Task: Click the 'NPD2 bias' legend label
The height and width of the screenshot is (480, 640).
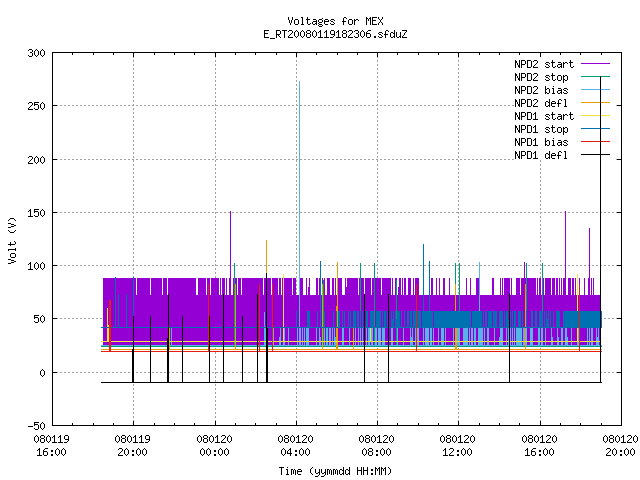Action: click(541, 90)
